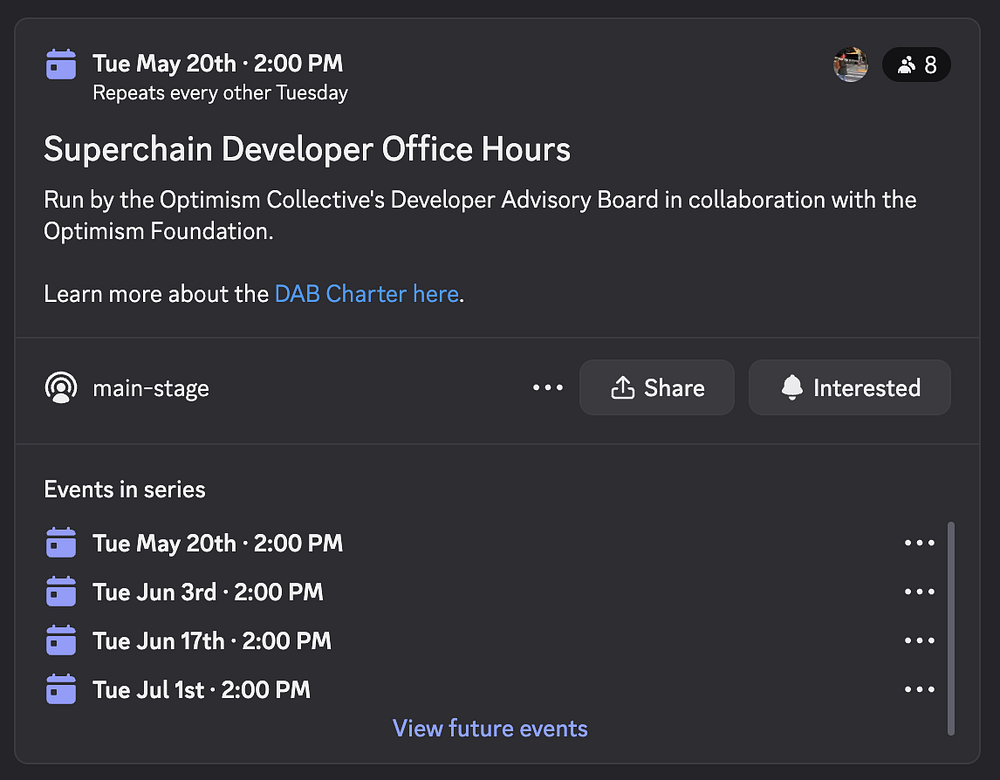1000x780 pixels.
Task: Click the calendar icon for Tue Jun 3rd
Action: tap(61, 592)
